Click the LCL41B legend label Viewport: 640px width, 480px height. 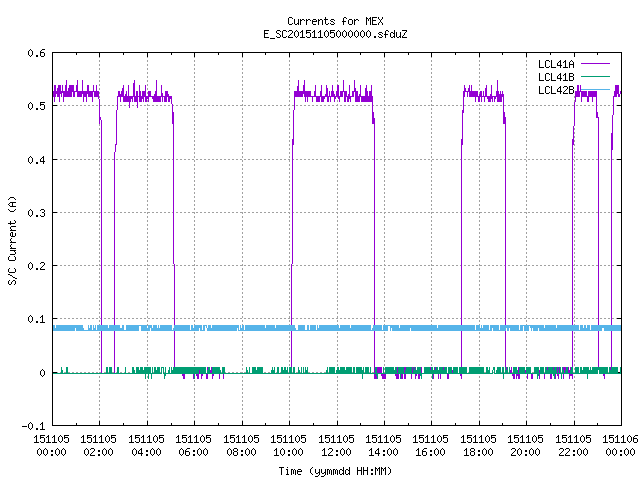(x=556, y=77)
